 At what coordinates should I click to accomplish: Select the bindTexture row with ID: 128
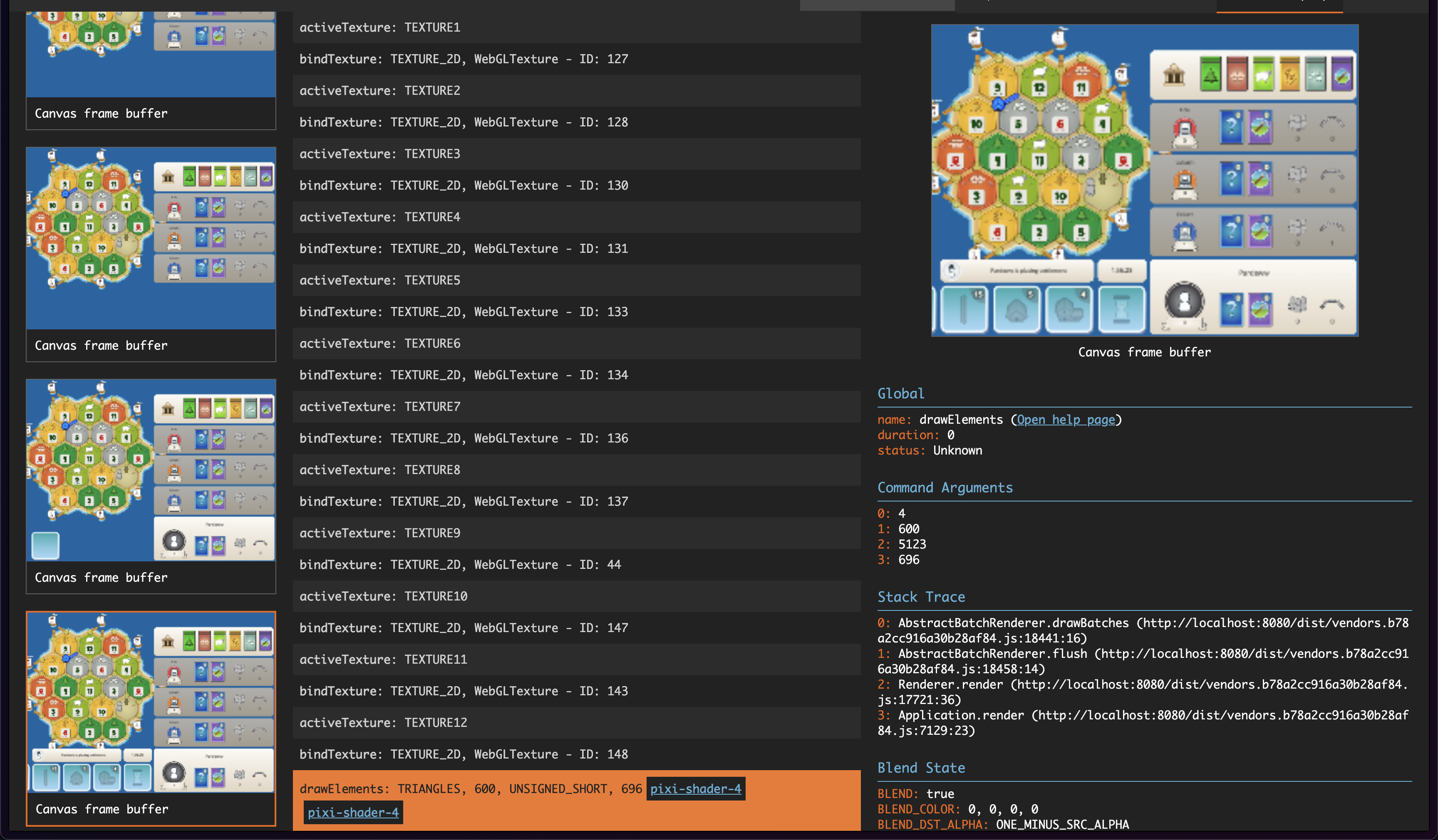tap(577, 122)
